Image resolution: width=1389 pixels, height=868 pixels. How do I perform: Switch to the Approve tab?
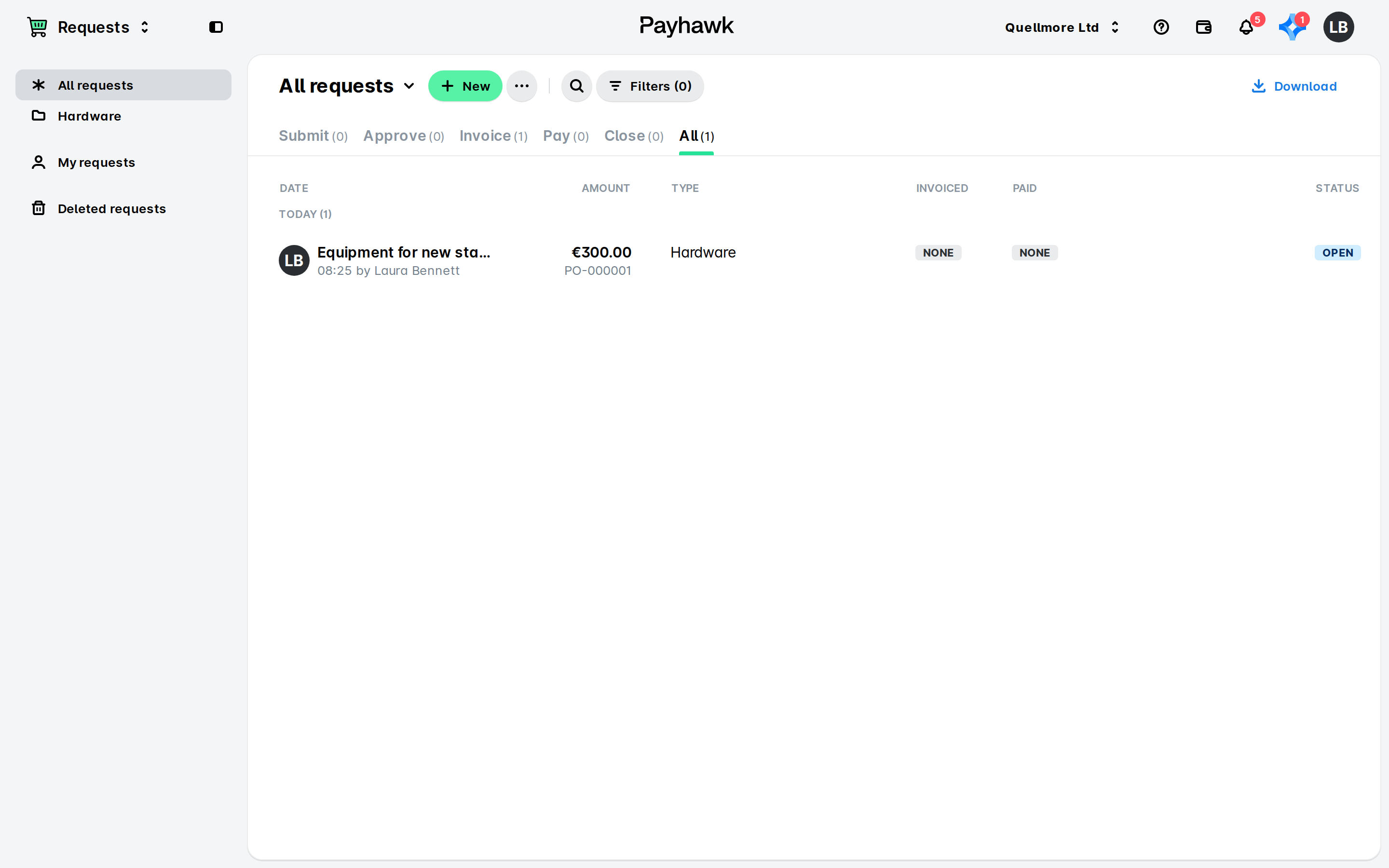click(404, 136)
